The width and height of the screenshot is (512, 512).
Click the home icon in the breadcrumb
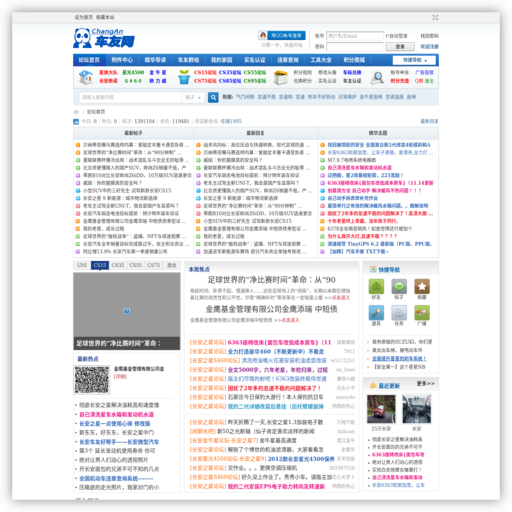(x=76, y=112)
